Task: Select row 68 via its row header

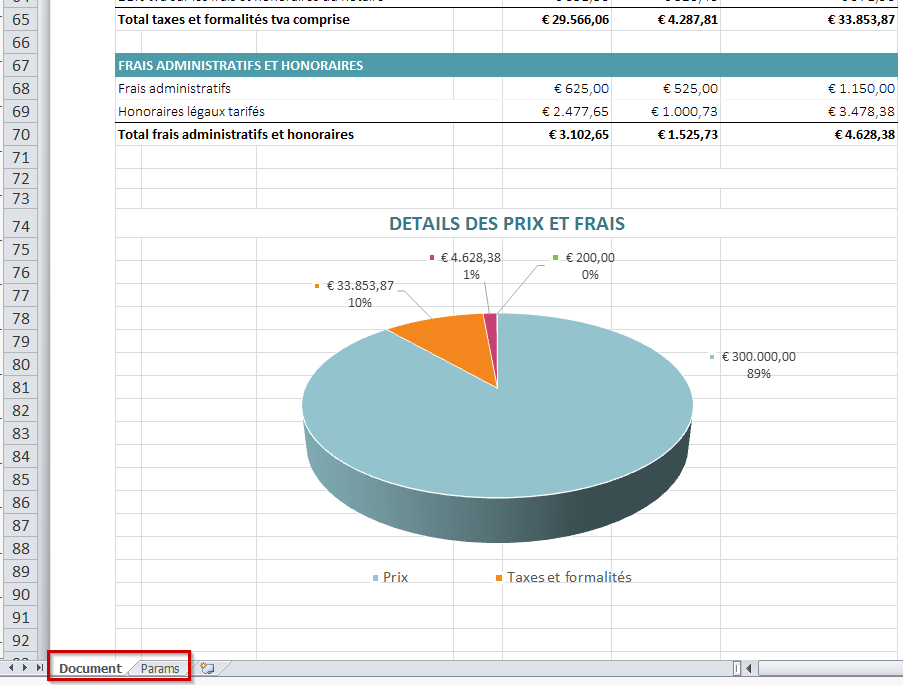Action: click(21, 89)
